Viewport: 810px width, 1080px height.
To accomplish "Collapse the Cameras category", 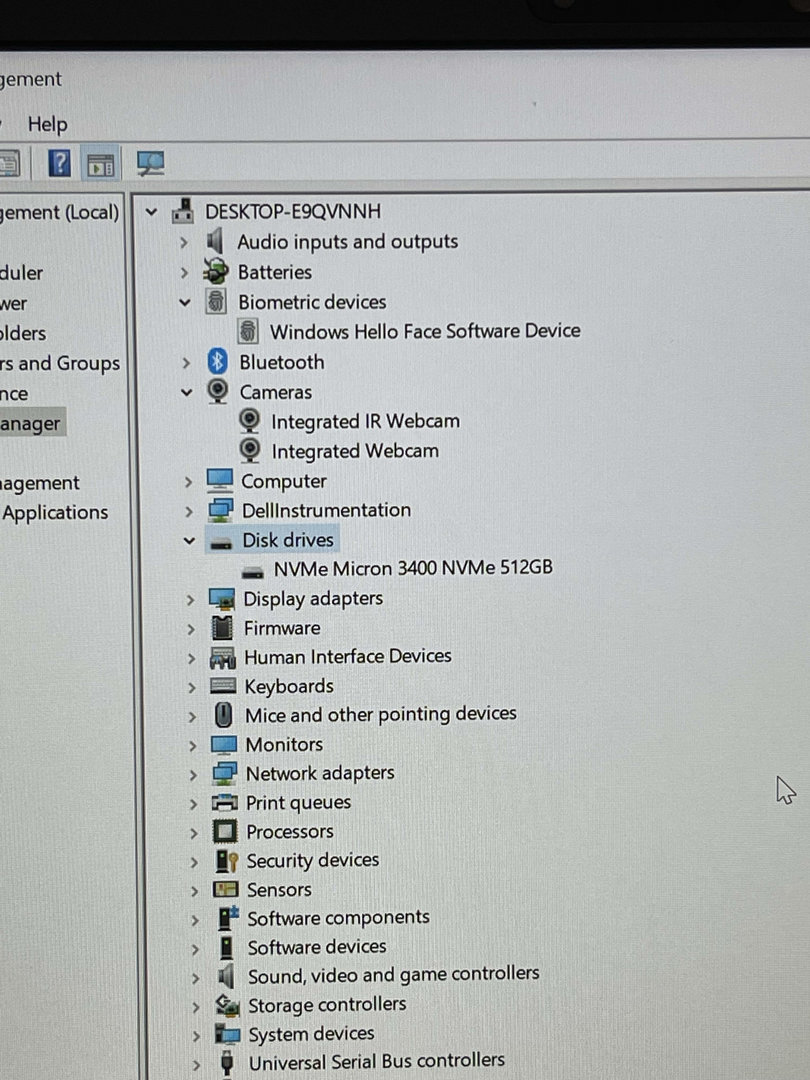I will (186, 392).
